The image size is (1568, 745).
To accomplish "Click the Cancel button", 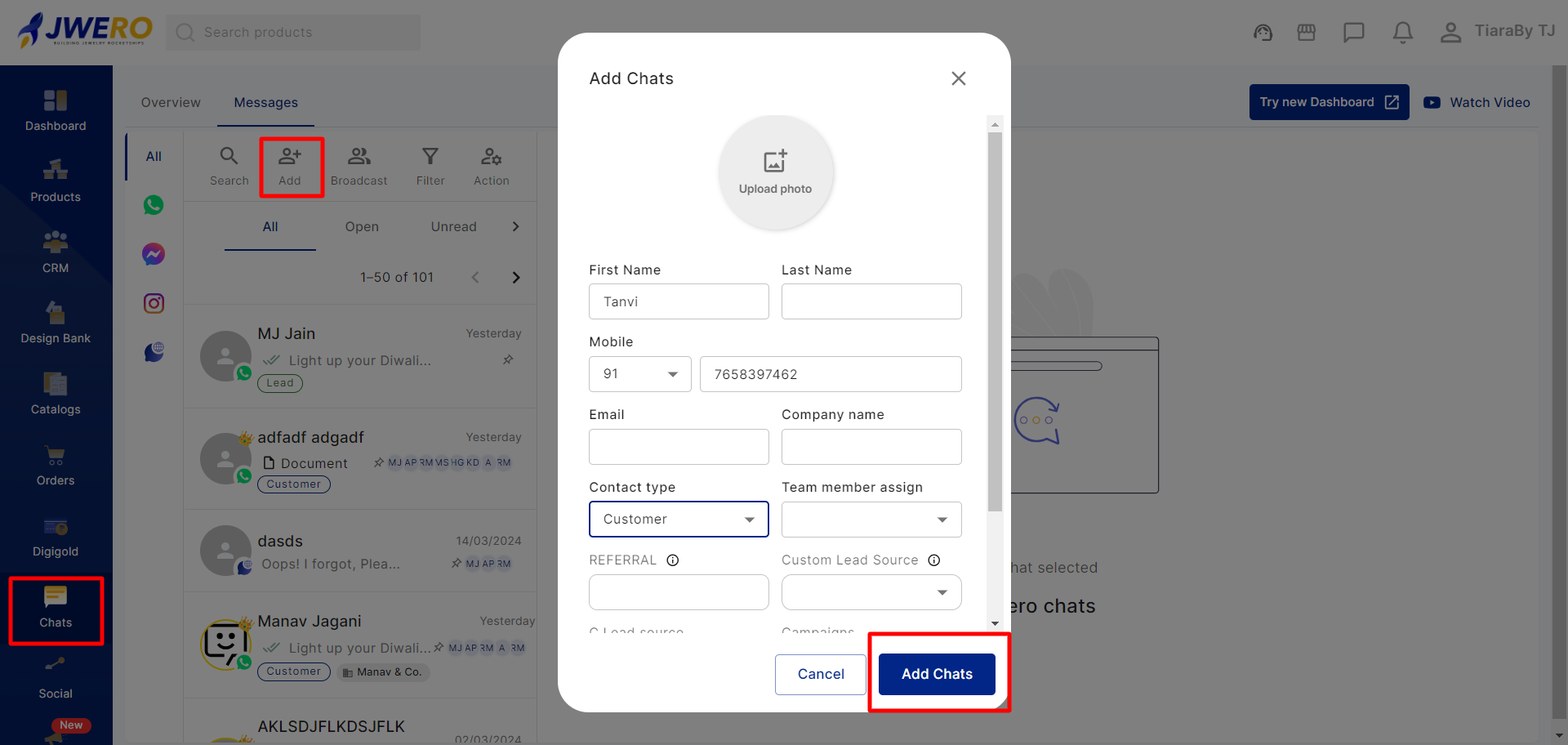I will (820, 674).
